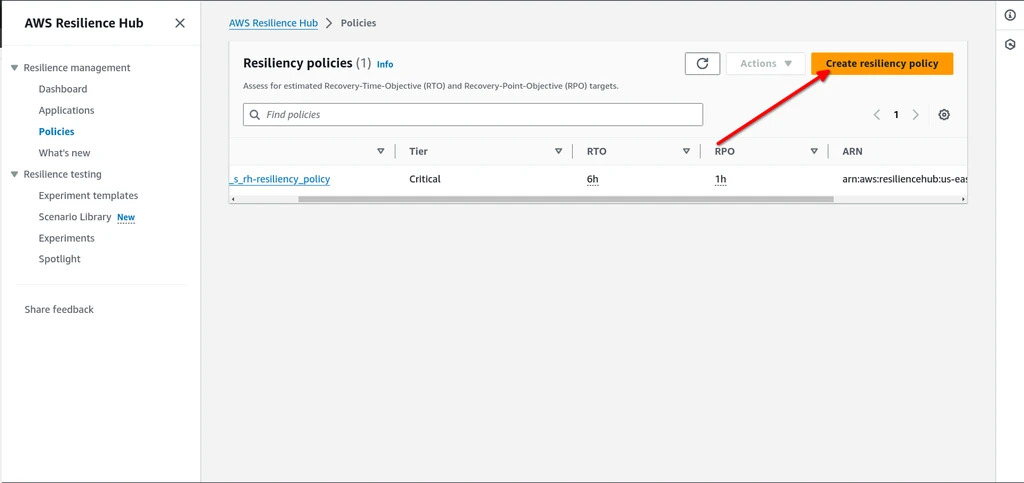The image size is (1024, 483).
Task: Sort by the RPO column arrow
Action: tap(814, 151)
